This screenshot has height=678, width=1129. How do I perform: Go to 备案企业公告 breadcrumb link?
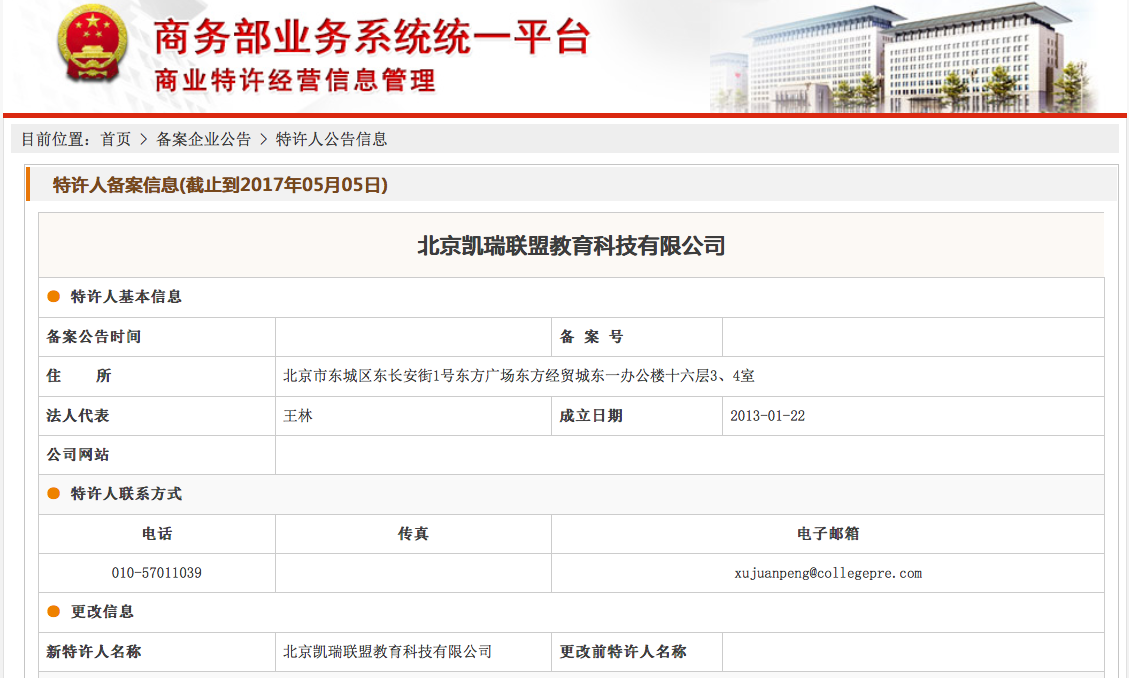pyautogui.click(x=204, y=139)
